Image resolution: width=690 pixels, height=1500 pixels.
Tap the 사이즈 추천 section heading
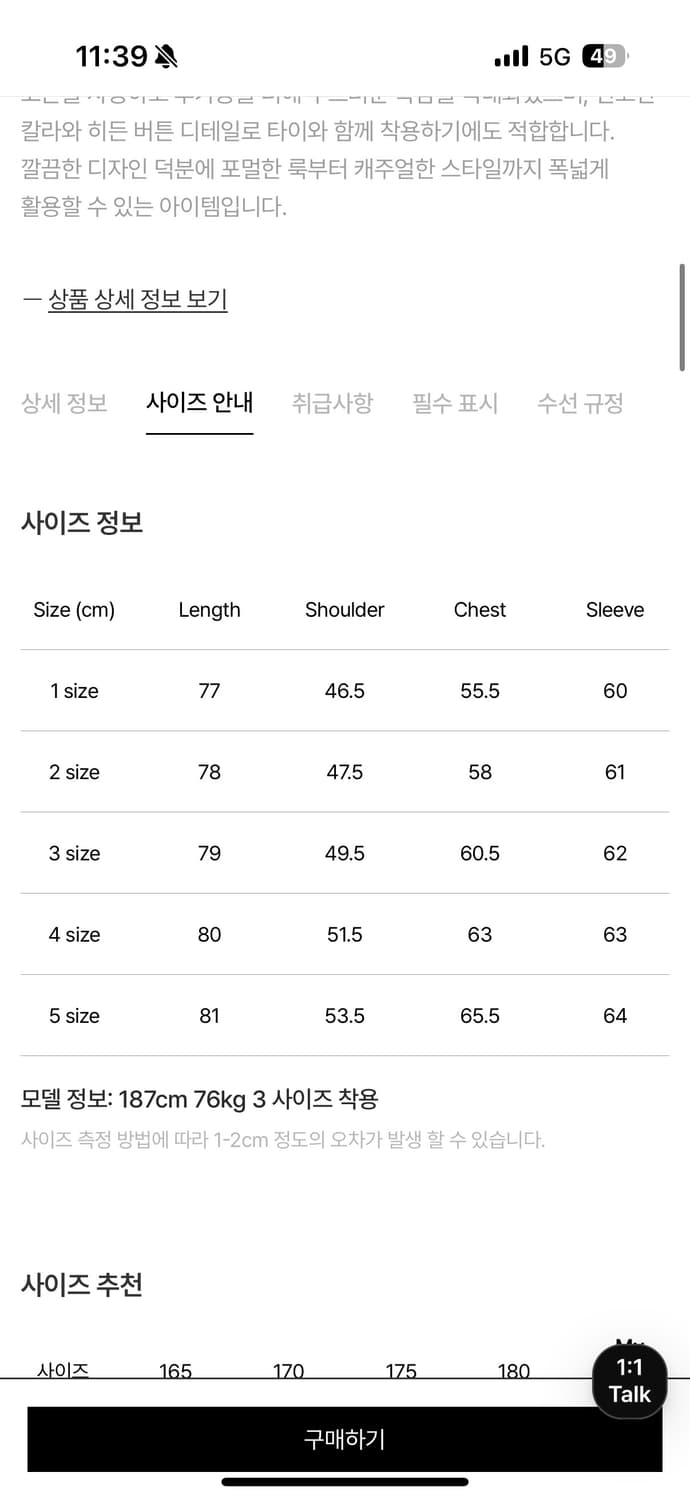click(x=82, y=1285)
